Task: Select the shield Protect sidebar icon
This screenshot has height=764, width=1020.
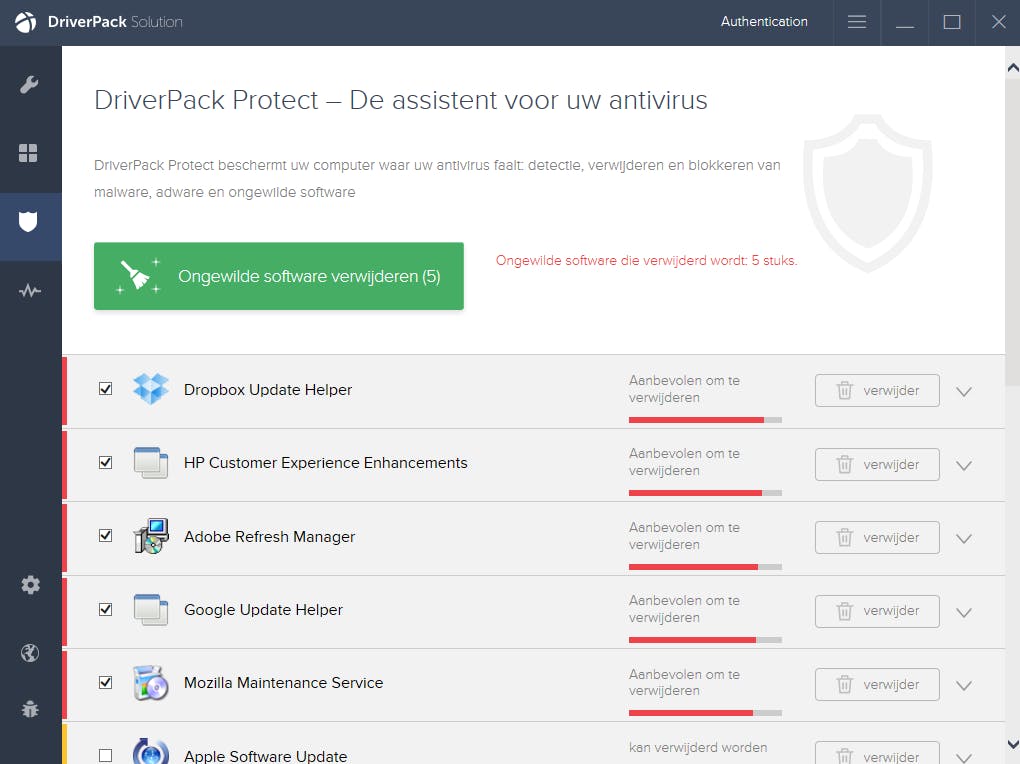Action: pyautogui.click(x=29, y=222)
